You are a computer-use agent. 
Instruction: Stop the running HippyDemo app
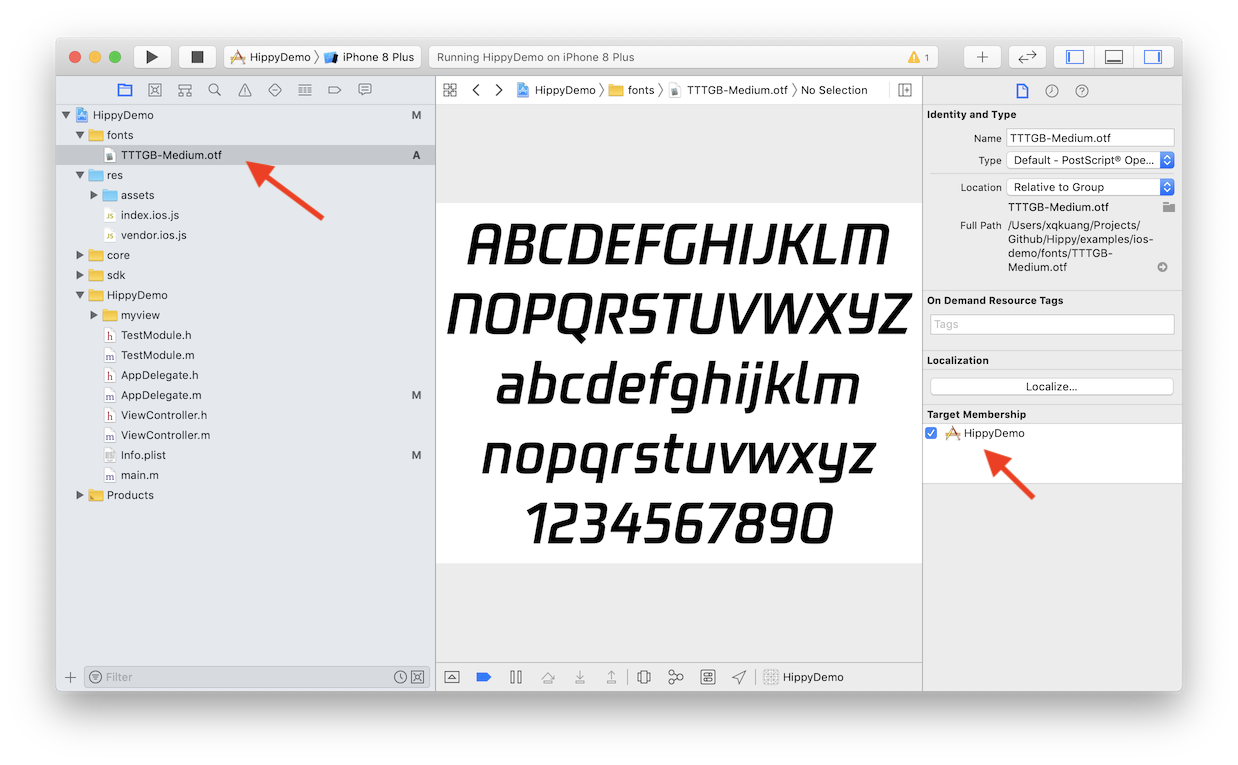(x=197, y=57)
